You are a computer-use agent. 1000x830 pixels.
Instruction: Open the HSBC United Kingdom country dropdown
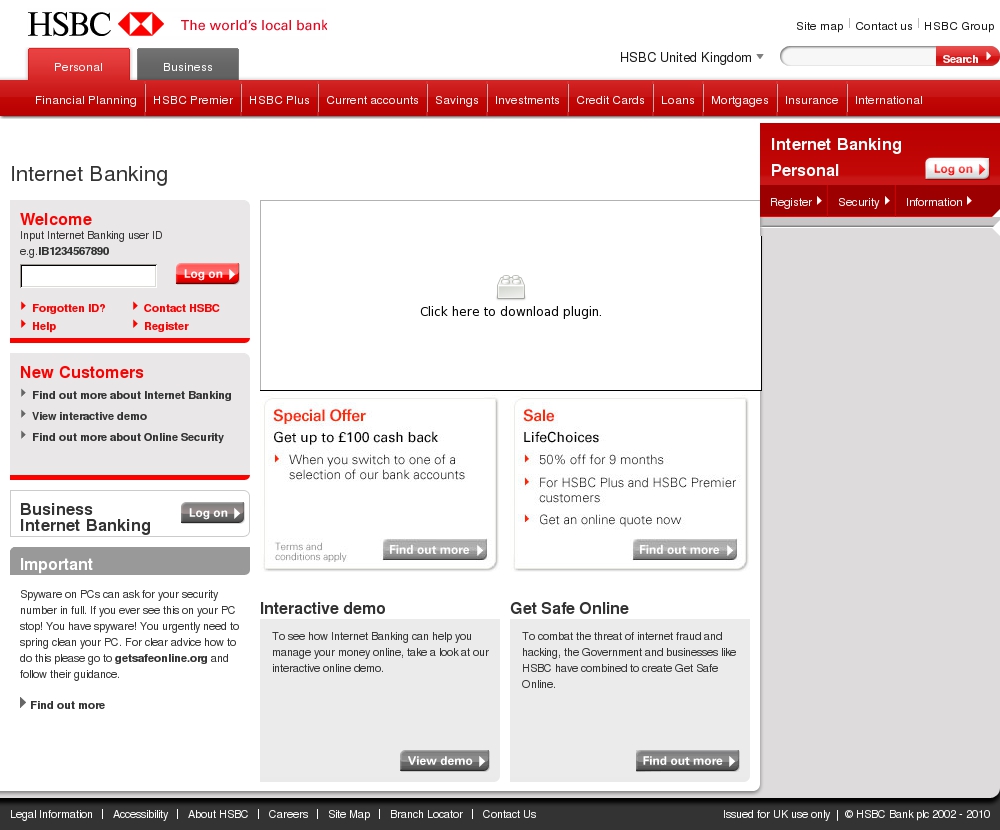[x=760, y=57]
